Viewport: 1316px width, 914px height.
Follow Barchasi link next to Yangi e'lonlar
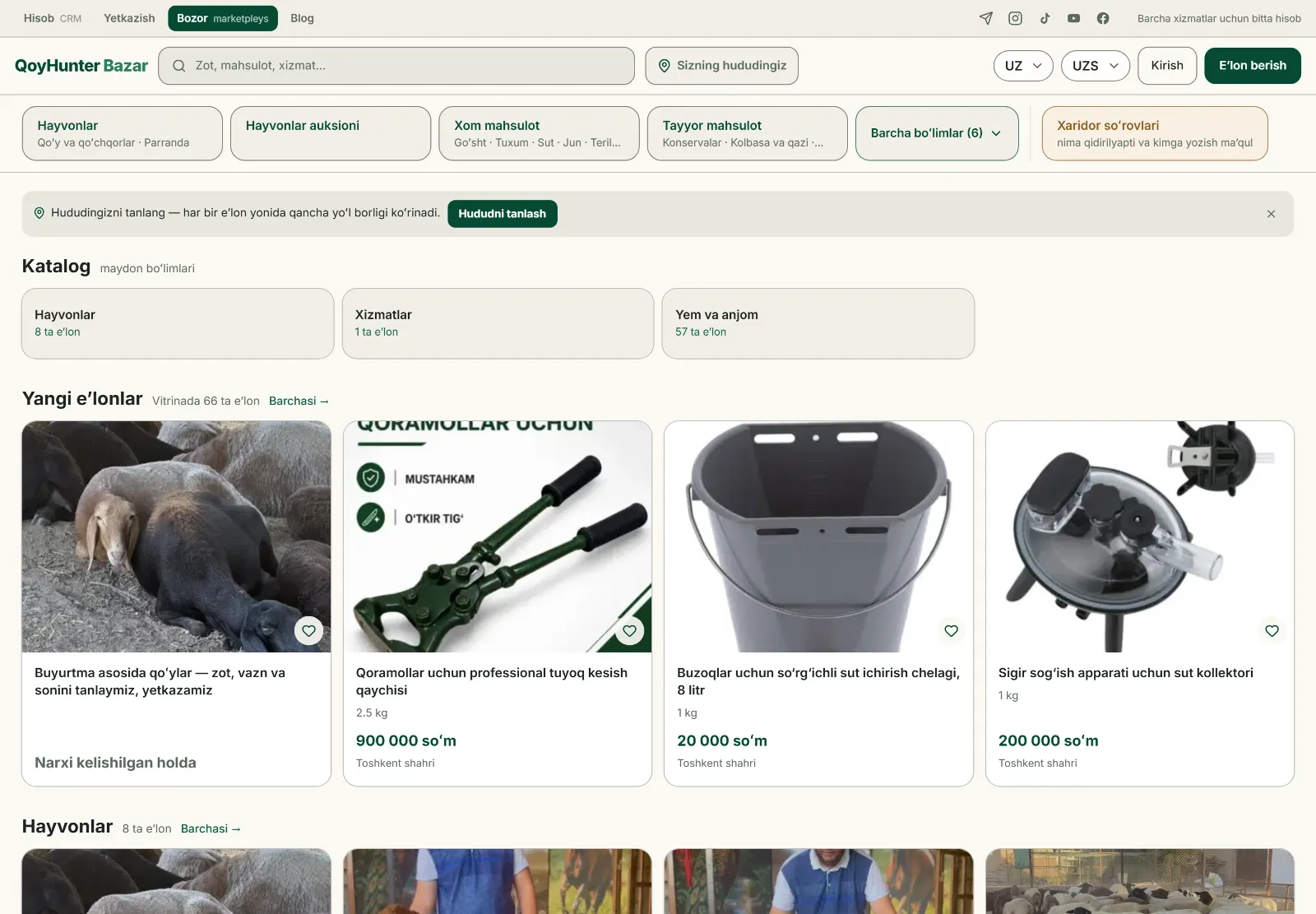click(x=299, y=401)
